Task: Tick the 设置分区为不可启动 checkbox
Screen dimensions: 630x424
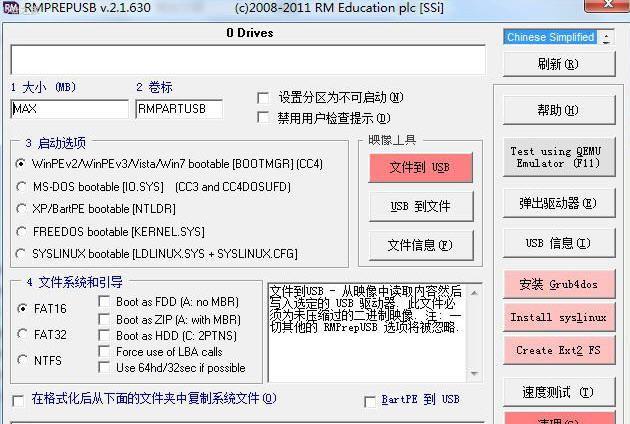Action: tap(263, 98)
